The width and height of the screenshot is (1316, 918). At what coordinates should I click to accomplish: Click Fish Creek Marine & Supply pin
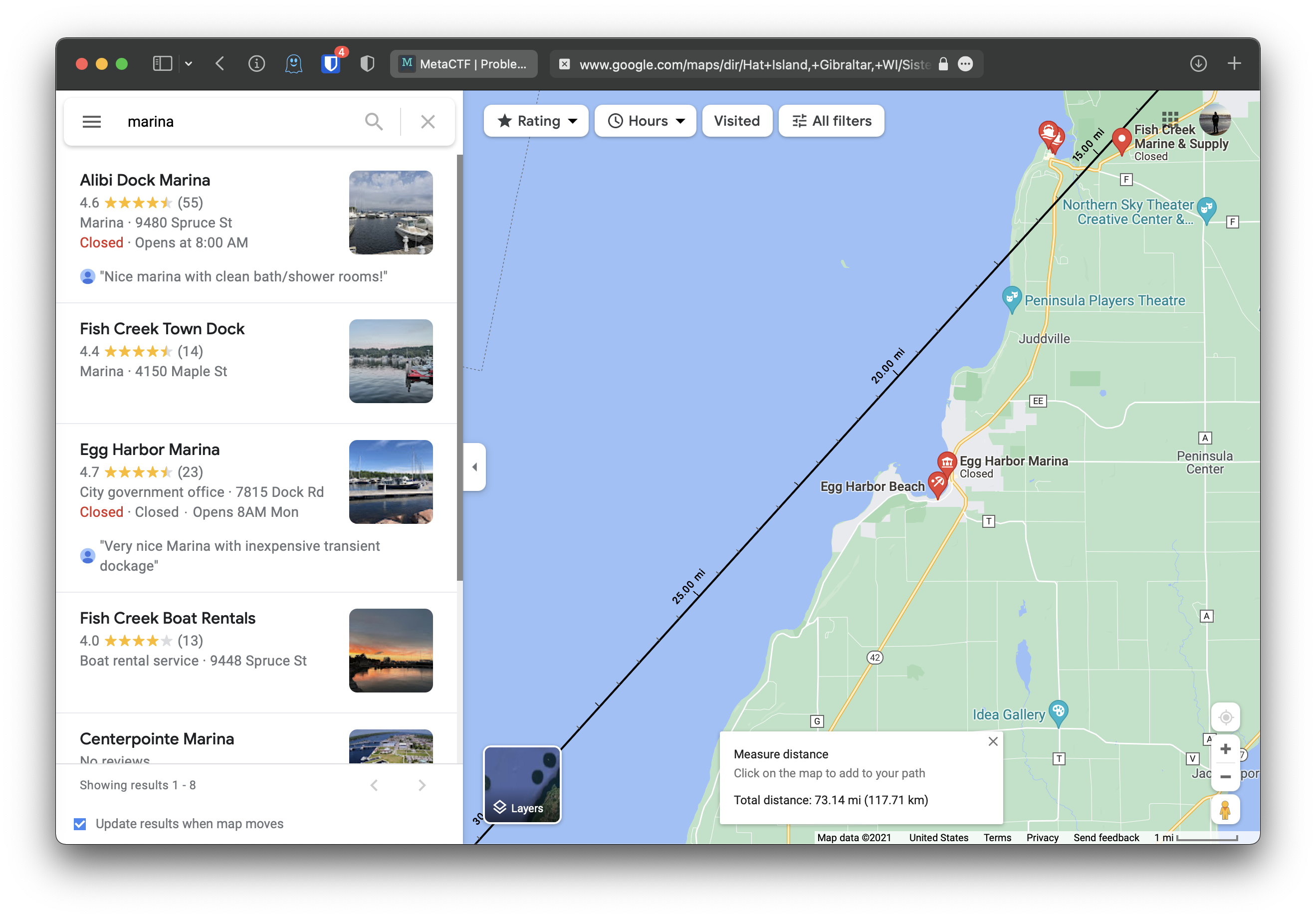pos(1121,141)
